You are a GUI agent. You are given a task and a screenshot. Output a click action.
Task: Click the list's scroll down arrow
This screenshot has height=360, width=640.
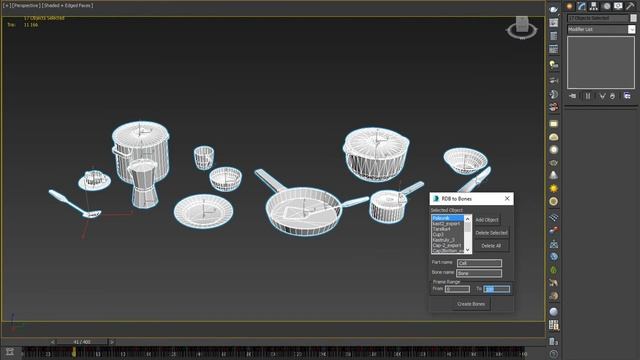(468, 250)
